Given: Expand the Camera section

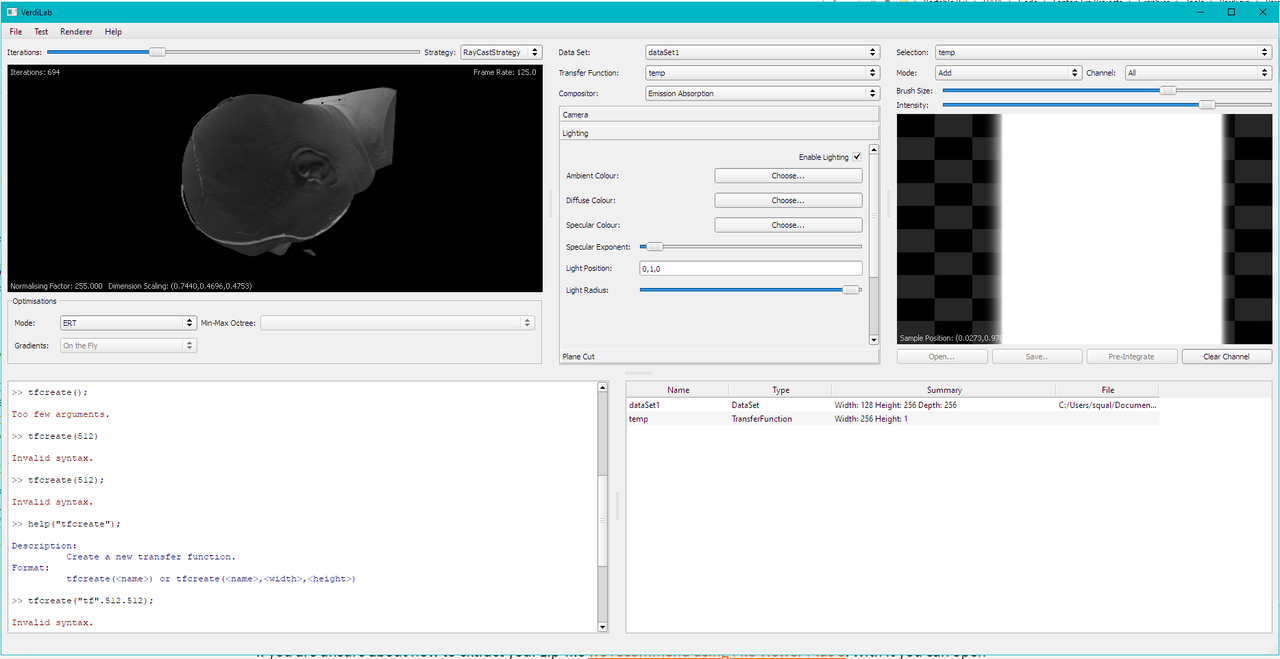Looking at the screenshot, I should click(718, 115).
